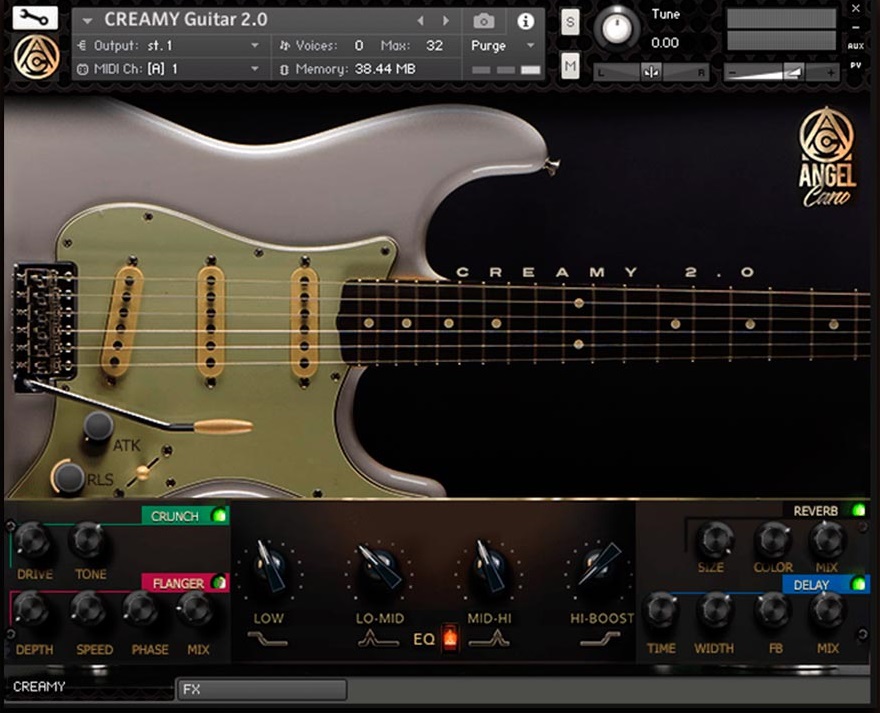The width and height of the screenshot is (880, 713).
Task: Click the Tune value 0.00
Action: click(665, 43)
